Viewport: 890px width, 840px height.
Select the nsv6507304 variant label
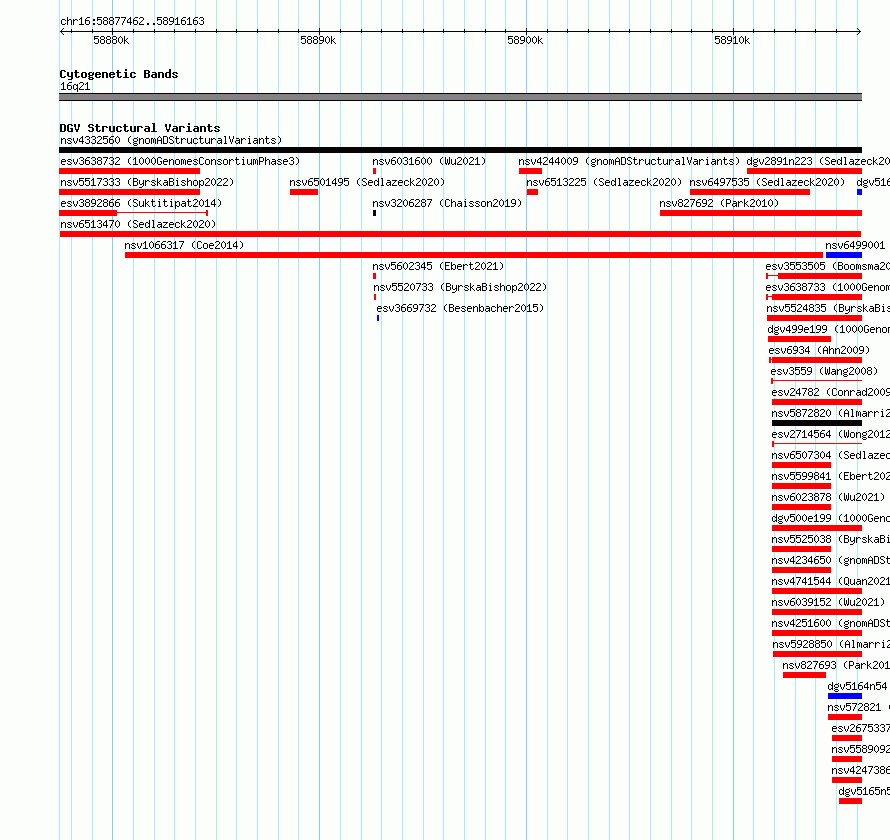coord(830,455)
